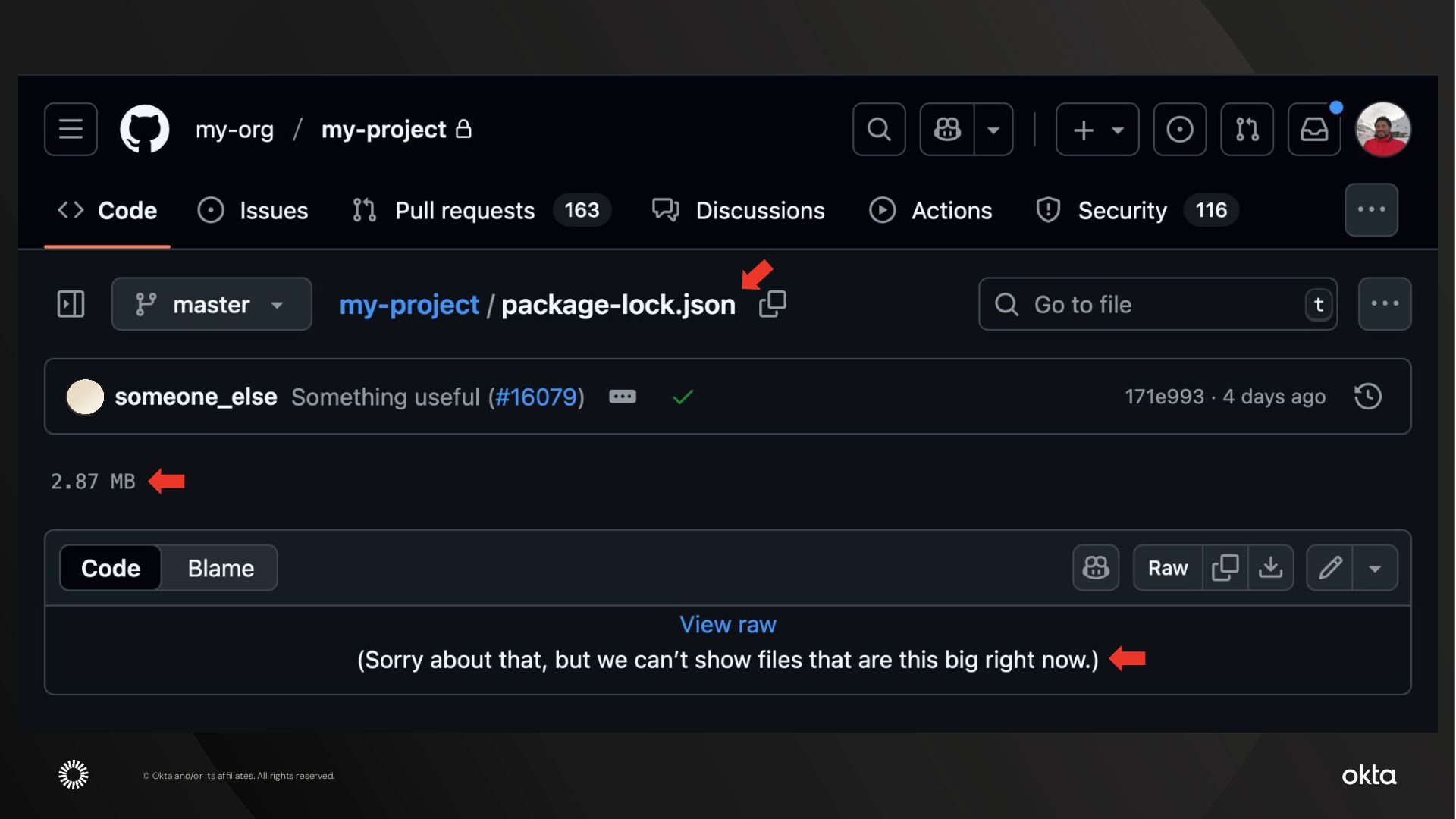
Task: Expand the commit message ellipsis
Action: coord(622,397)
